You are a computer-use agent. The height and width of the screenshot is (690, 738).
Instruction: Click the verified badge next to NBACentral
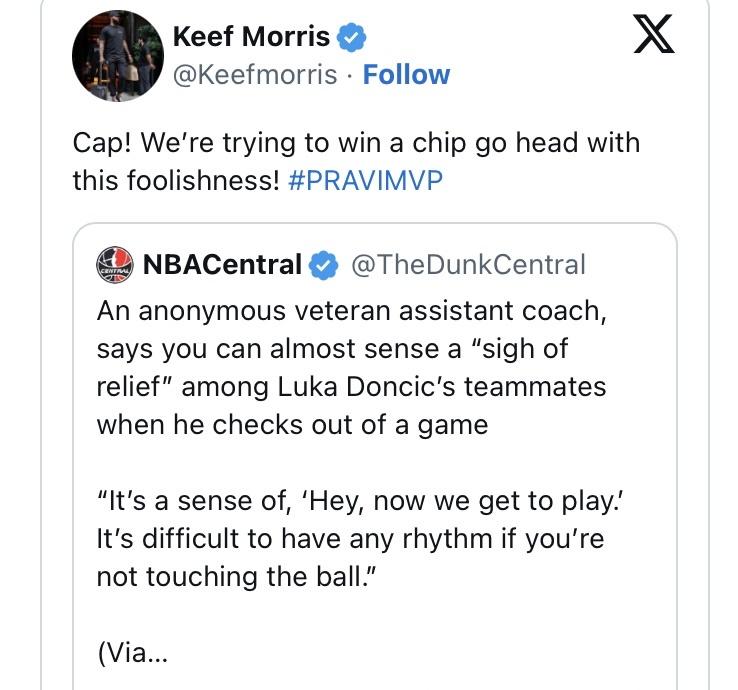click(322, 265)
